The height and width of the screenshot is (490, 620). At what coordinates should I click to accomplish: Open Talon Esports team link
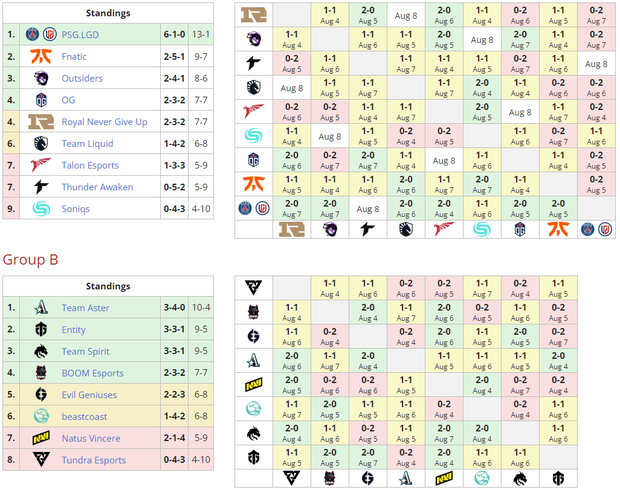coord(90,165)
